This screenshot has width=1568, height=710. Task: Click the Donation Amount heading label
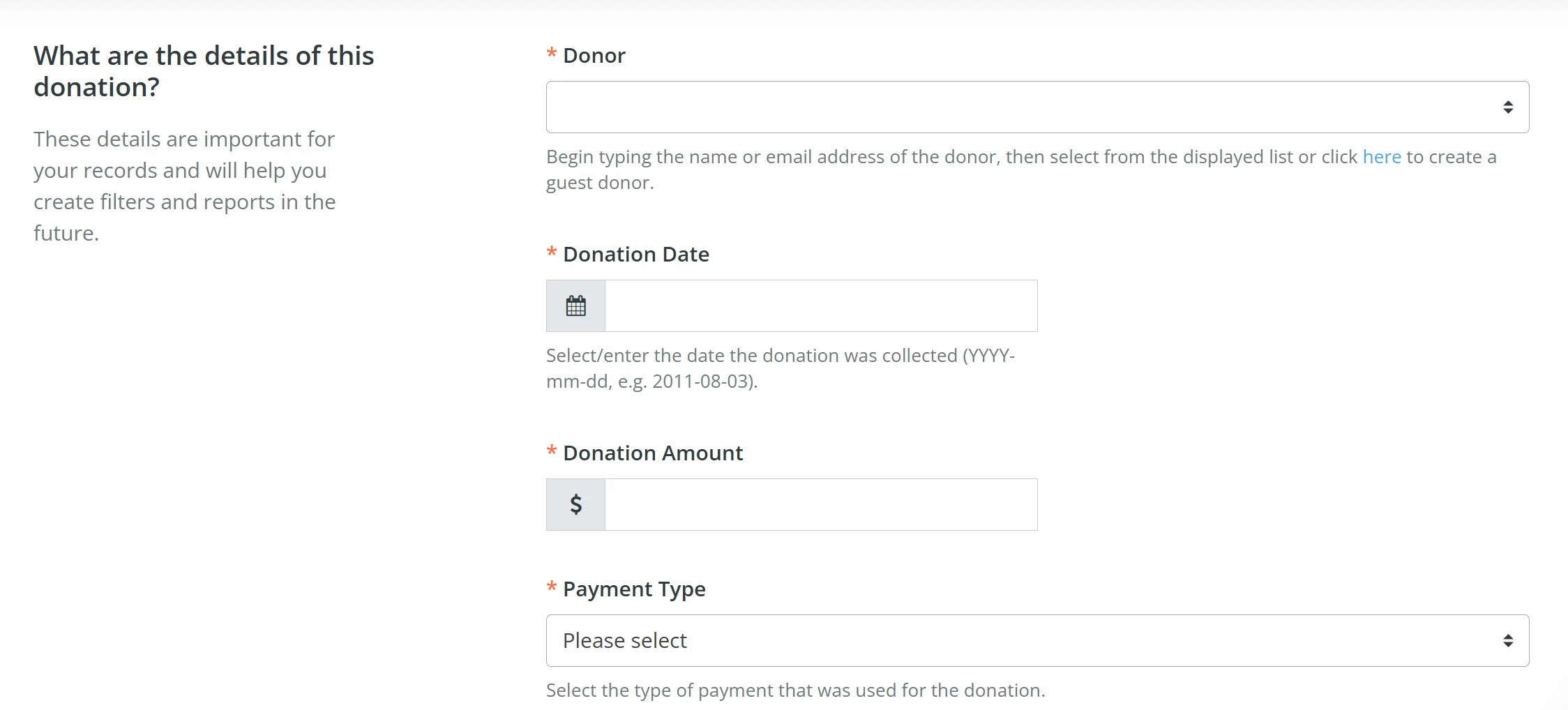pos(653,453)
